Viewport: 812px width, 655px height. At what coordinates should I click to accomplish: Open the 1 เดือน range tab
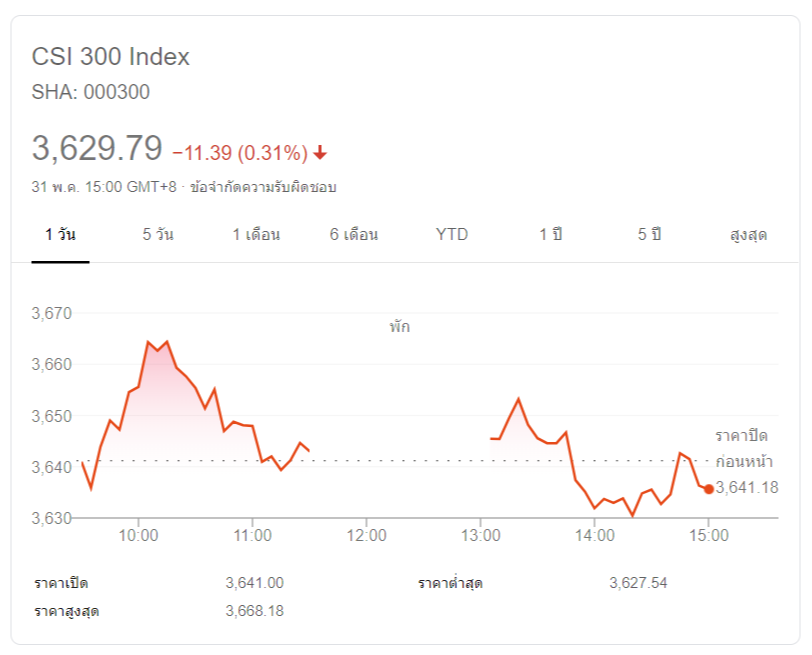click(x=256, y=235)
